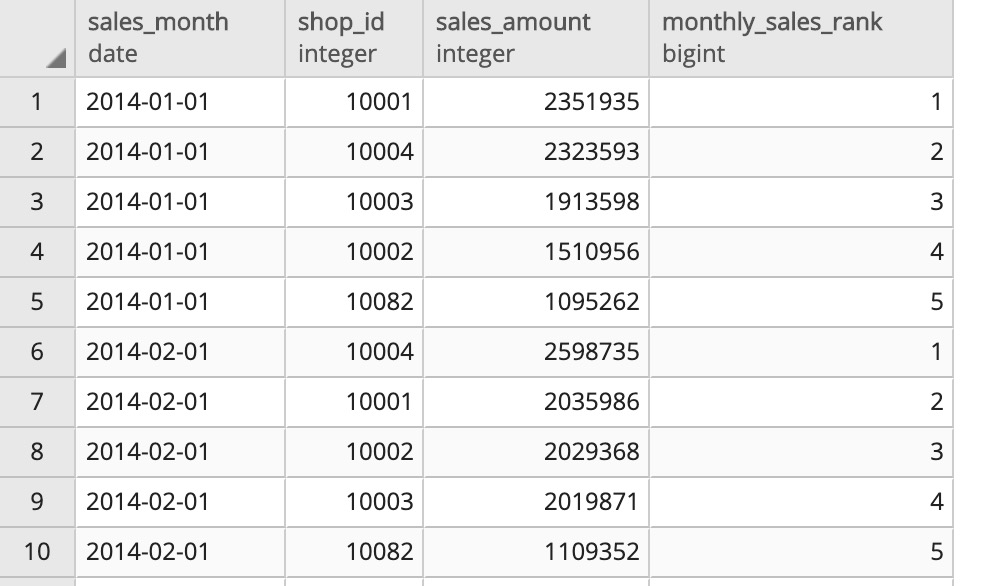Click cell with sales amount 2019871

[536, 502]
